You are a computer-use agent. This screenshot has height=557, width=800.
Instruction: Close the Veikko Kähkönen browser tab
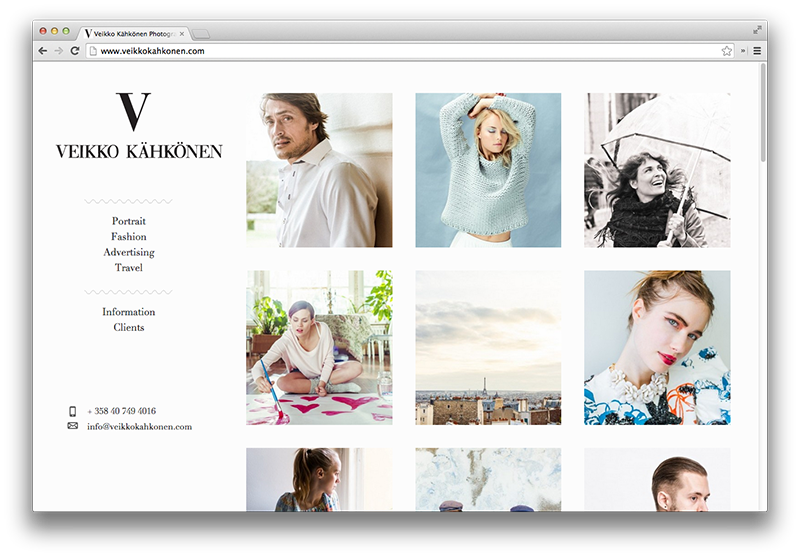[x=181, y=33]
